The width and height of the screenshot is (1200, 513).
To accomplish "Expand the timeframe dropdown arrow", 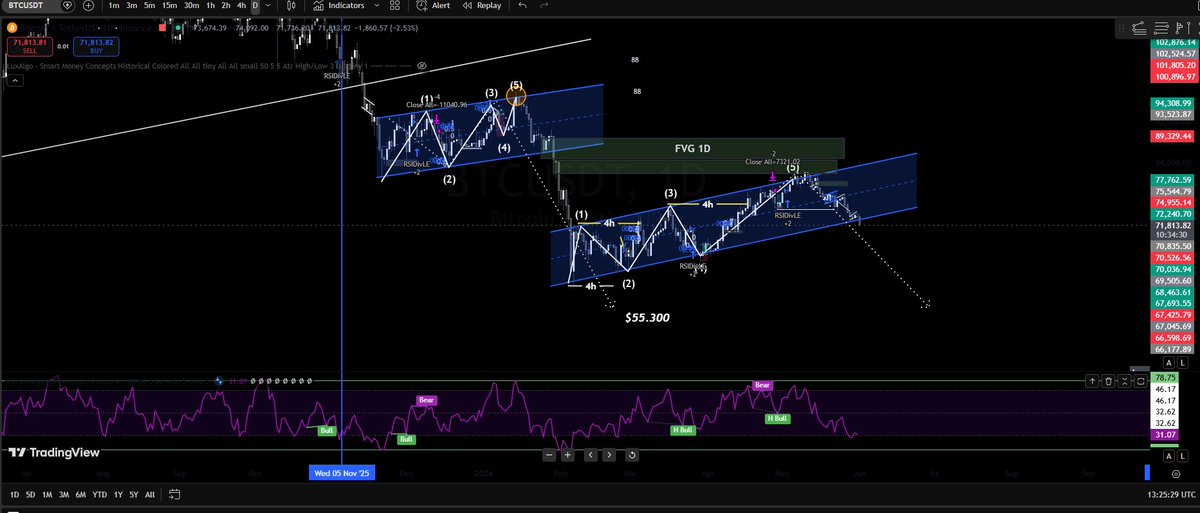I will pos(268,6).
